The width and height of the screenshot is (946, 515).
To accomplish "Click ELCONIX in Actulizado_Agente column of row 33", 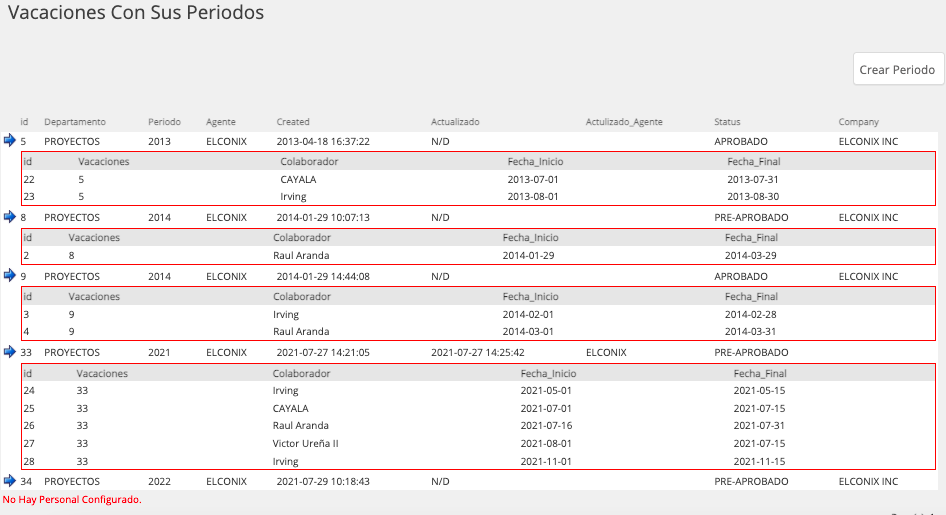I will [x=606, y=352].
